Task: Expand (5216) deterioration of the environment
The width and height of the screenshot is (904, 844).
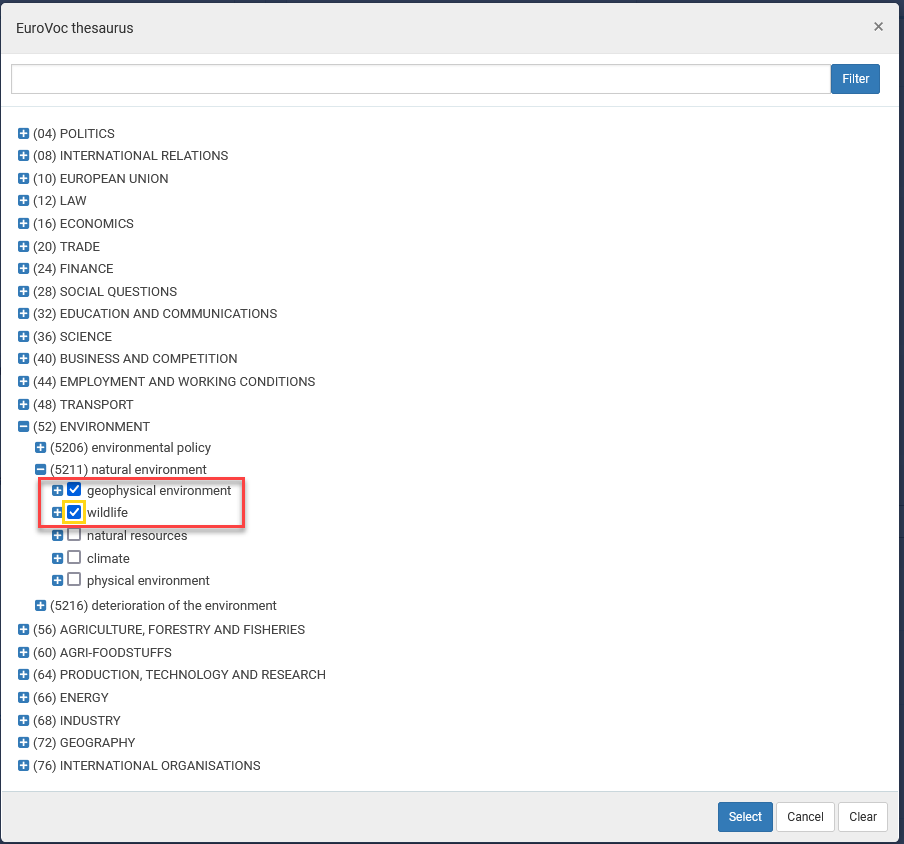Action: (x=40, y=605)
